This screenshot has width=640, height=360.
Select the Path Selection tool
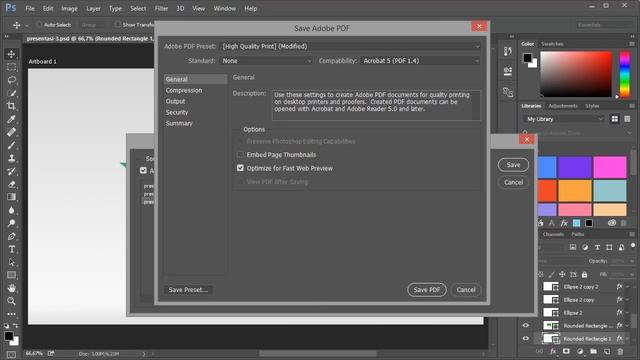11,262
